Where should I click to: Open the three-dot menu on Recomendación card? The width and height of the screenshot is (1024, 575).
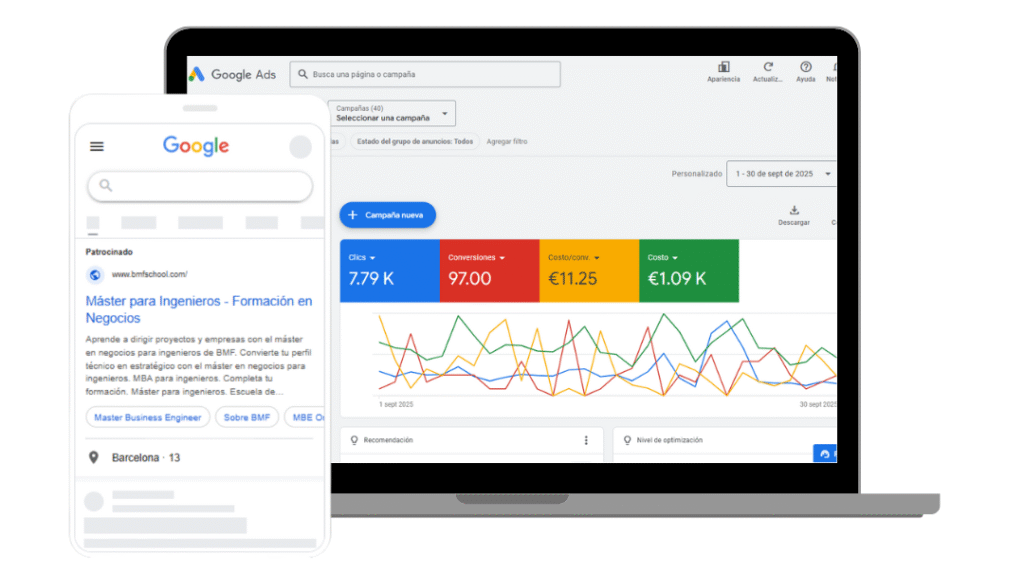[x=586, y=440]
